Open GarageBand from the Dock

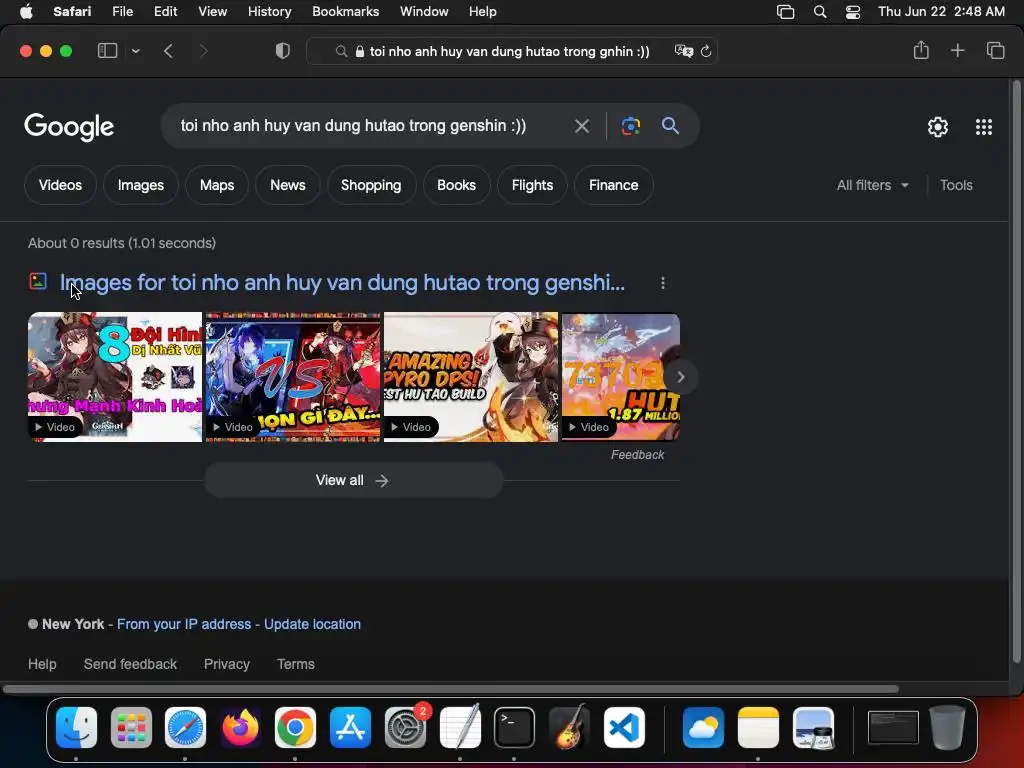point(569,727)
